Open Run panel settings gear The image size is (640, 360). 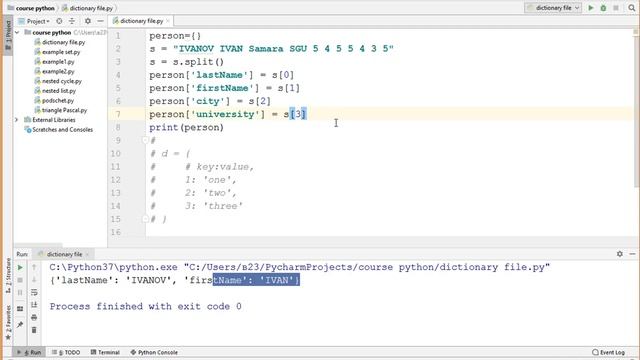pos(620,254)
